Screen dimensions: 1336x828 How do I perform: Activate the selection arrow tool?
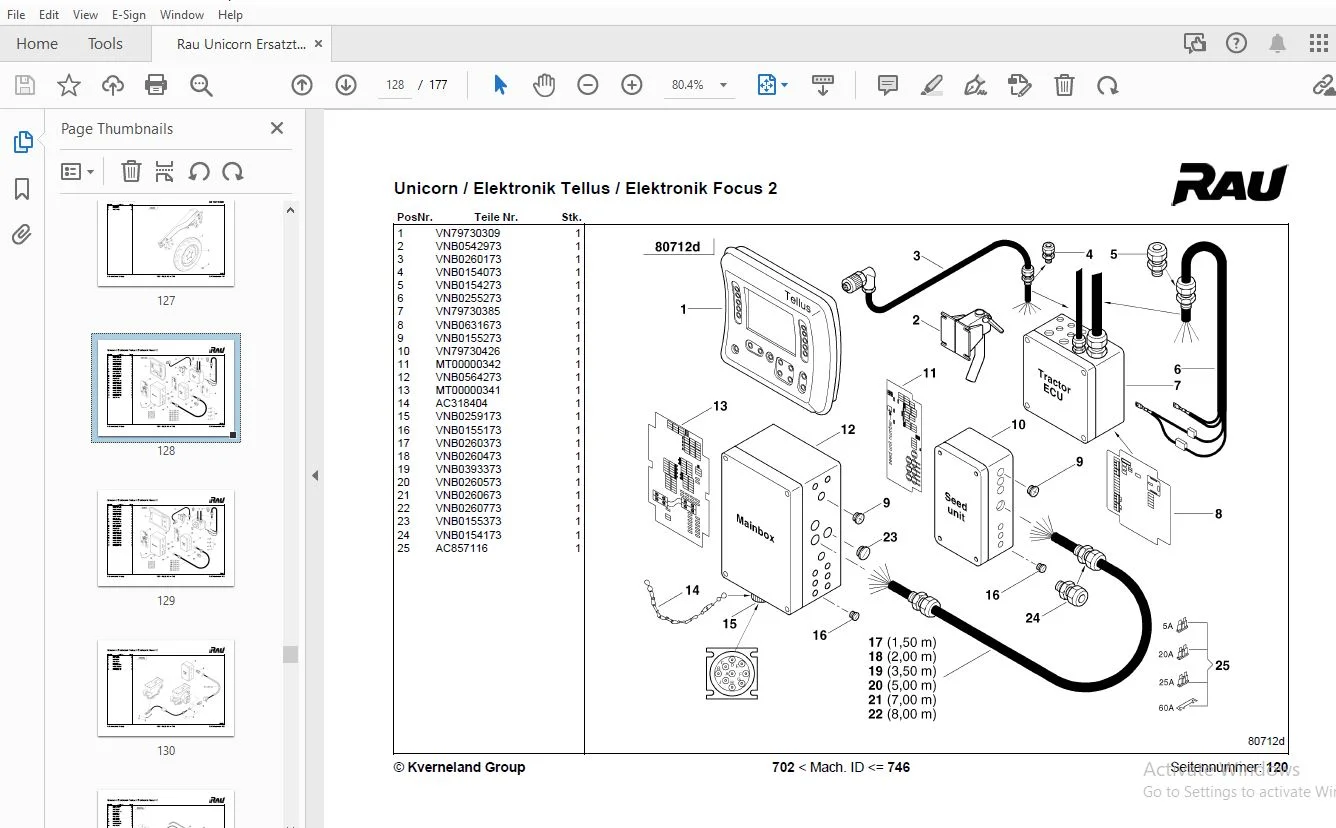coord(500,85)
